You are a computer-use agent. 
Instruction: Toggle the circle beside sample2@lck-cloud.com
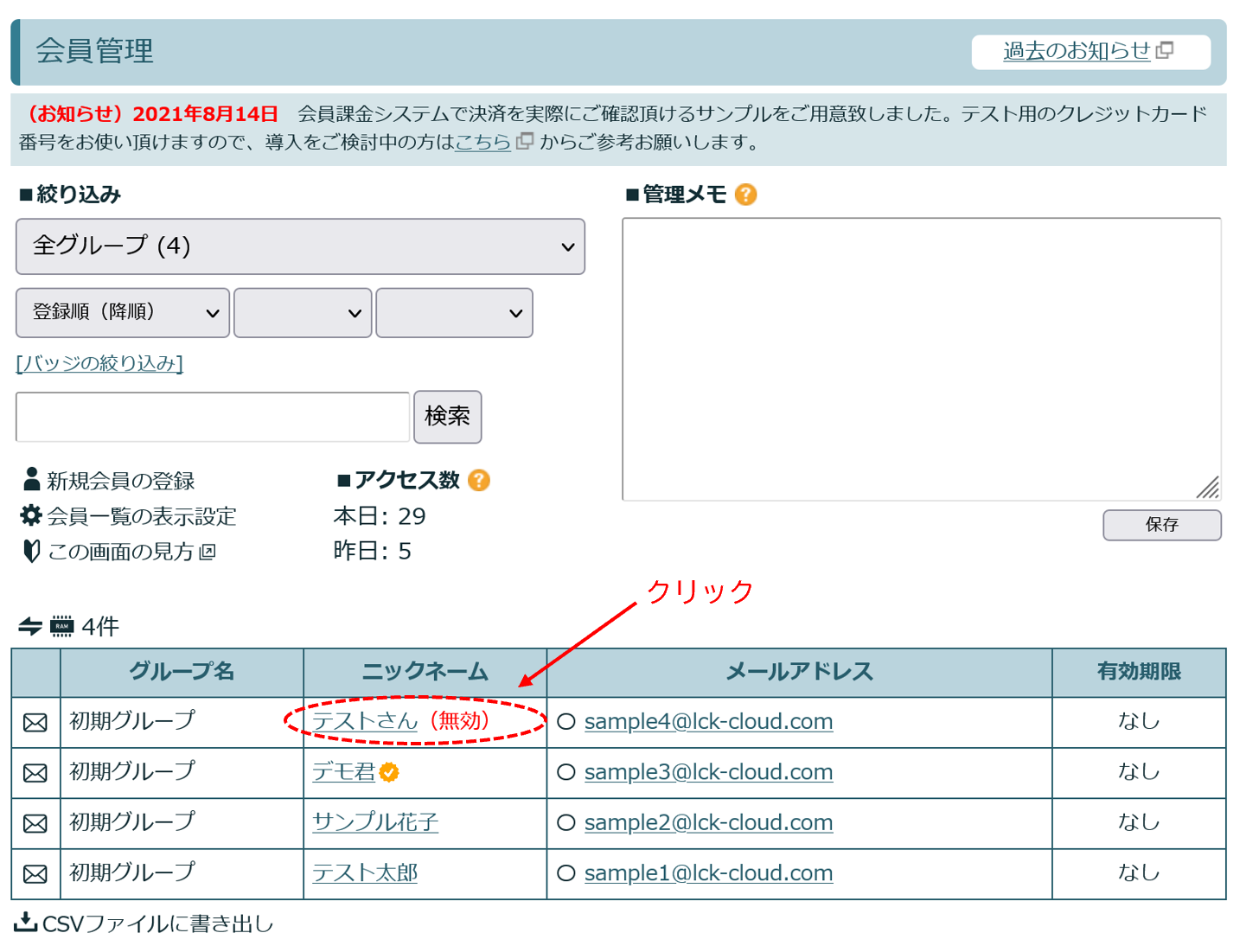point(566,822)
